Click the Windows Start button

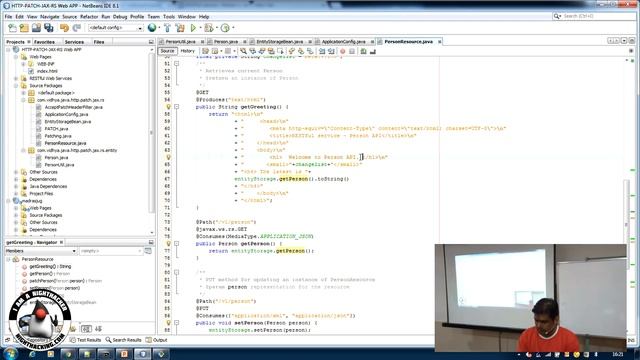click(10, 353)
